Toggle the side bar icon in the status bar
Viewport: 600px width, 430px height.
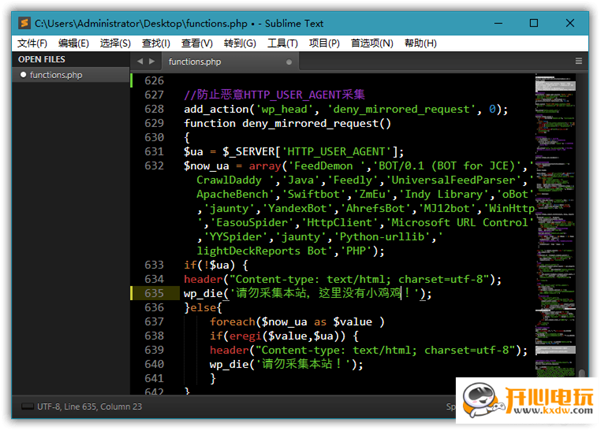click(x=28, y=406)
